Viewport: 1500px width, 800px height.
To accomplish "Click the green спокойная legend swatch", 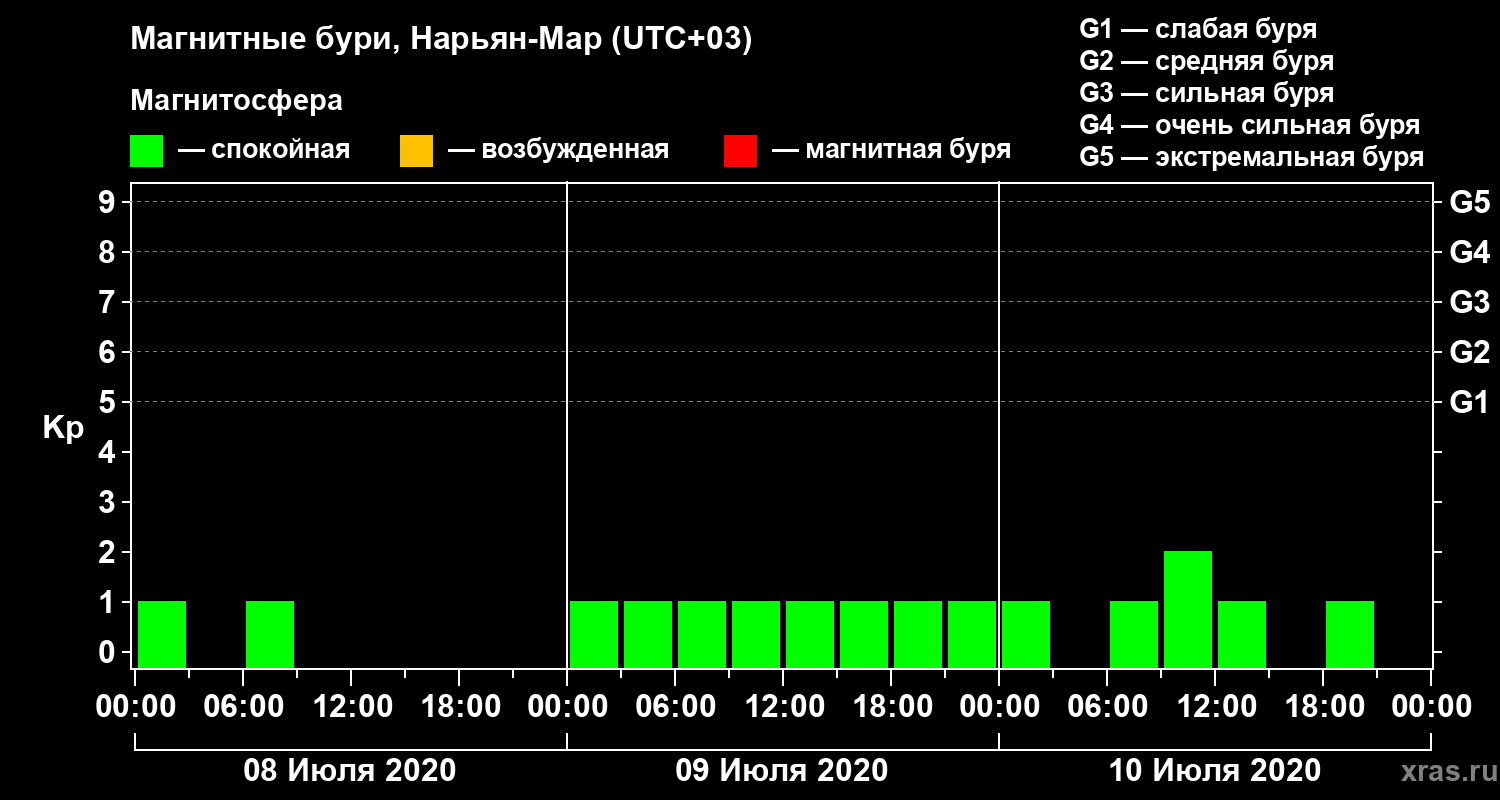I will (x=146, y=151).
